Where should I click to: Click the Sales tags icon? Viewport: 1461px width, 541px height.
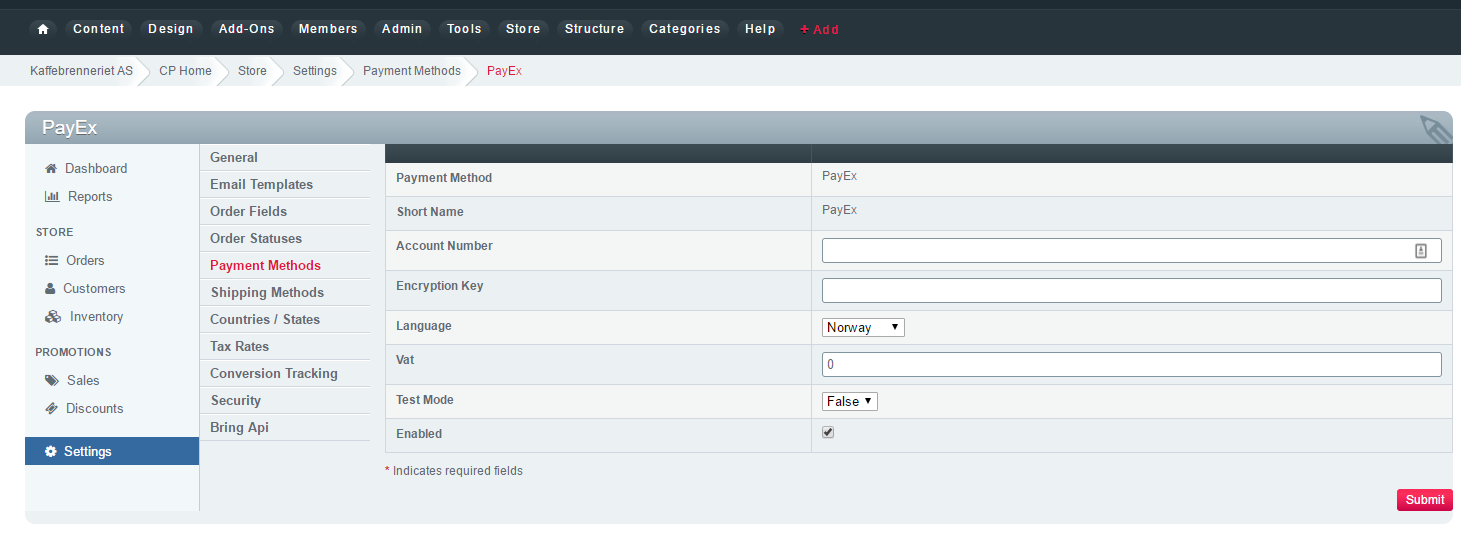(52, 381)
